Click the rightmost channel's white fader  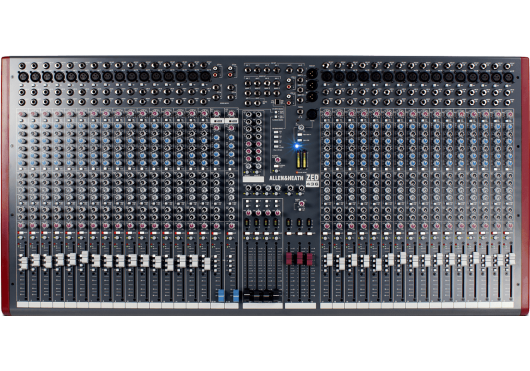(511, 259)
